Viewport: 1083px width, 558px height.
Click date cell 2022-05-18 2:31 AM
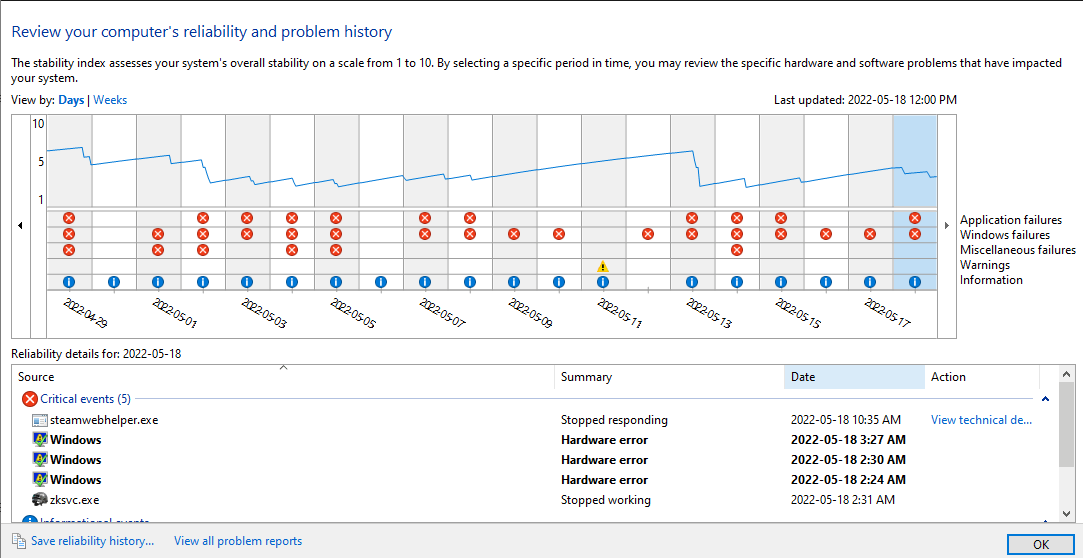(x=843, y=500)
